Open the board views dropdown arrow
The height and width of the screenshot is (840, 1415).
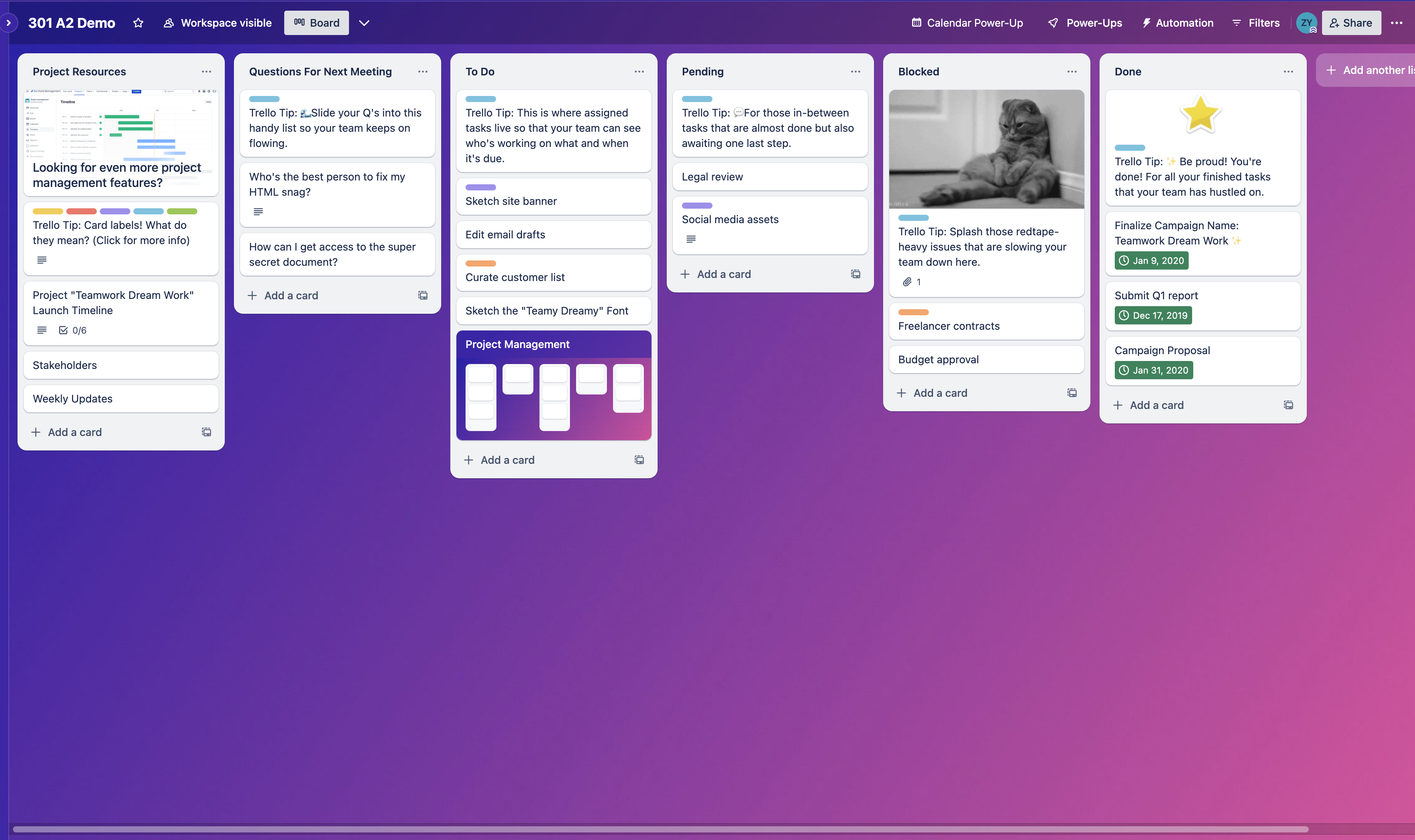[364, 22]
